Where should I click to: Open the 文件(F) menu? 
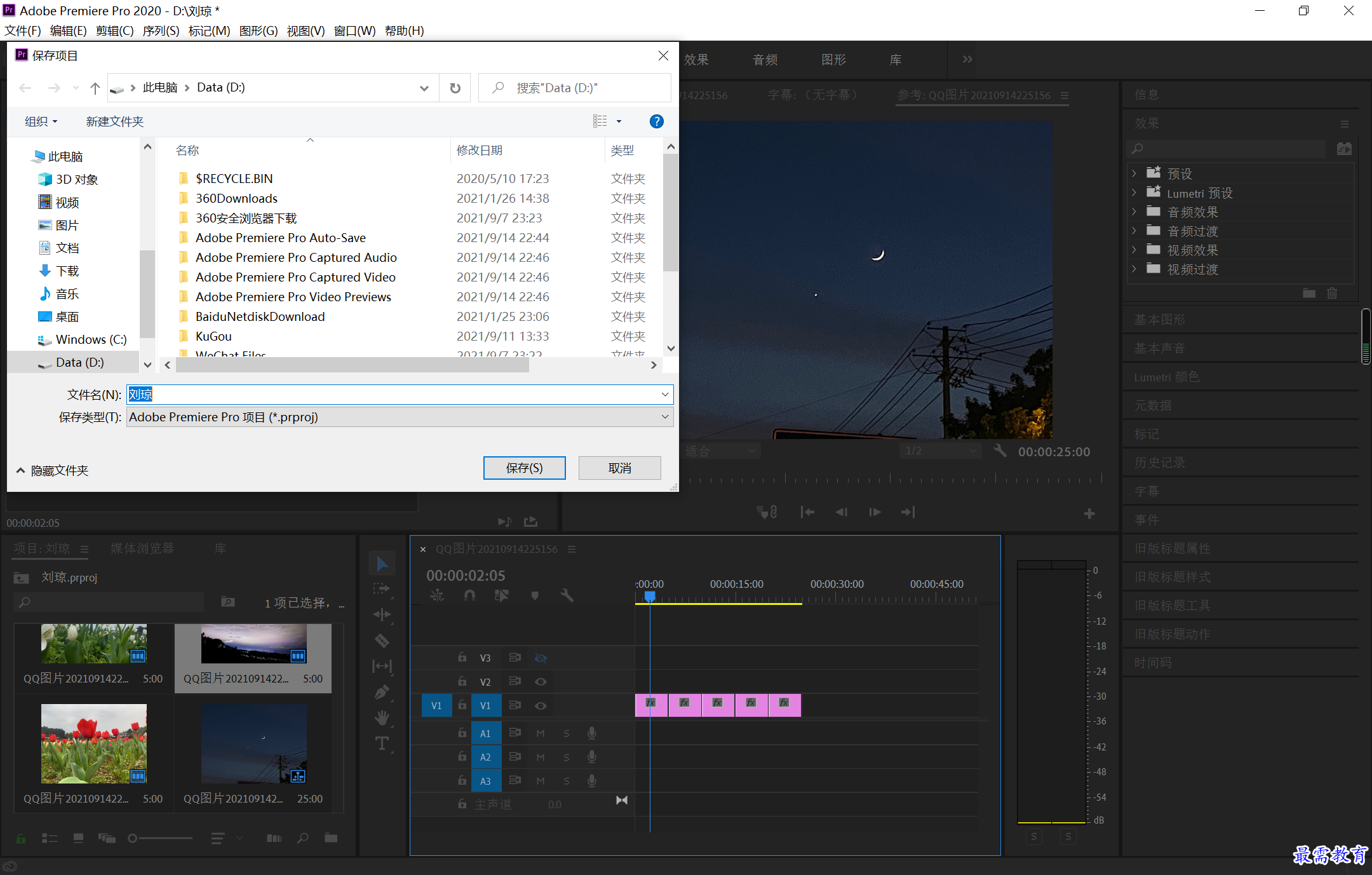click(x=23, y=31)
